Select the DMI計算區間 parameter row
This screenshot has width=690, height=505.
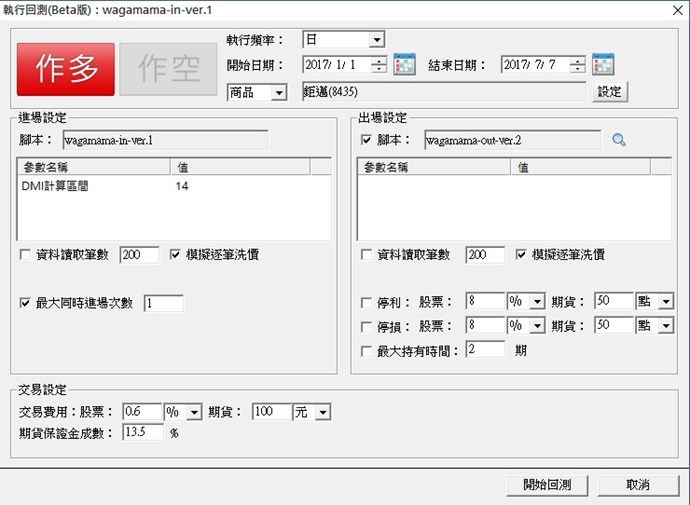100,186
